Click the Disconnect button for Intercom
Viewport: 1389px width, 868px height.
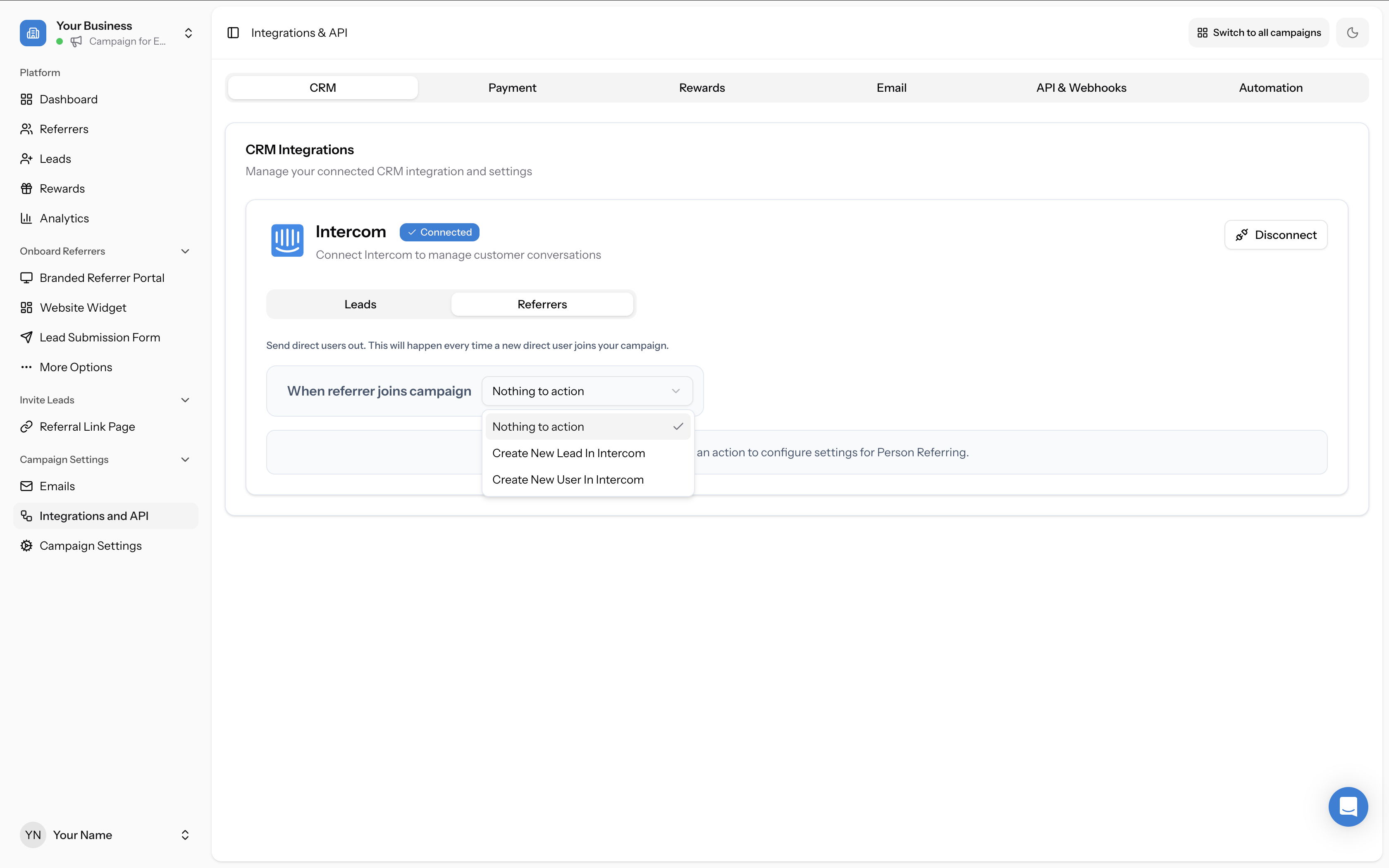point(1275,234)
